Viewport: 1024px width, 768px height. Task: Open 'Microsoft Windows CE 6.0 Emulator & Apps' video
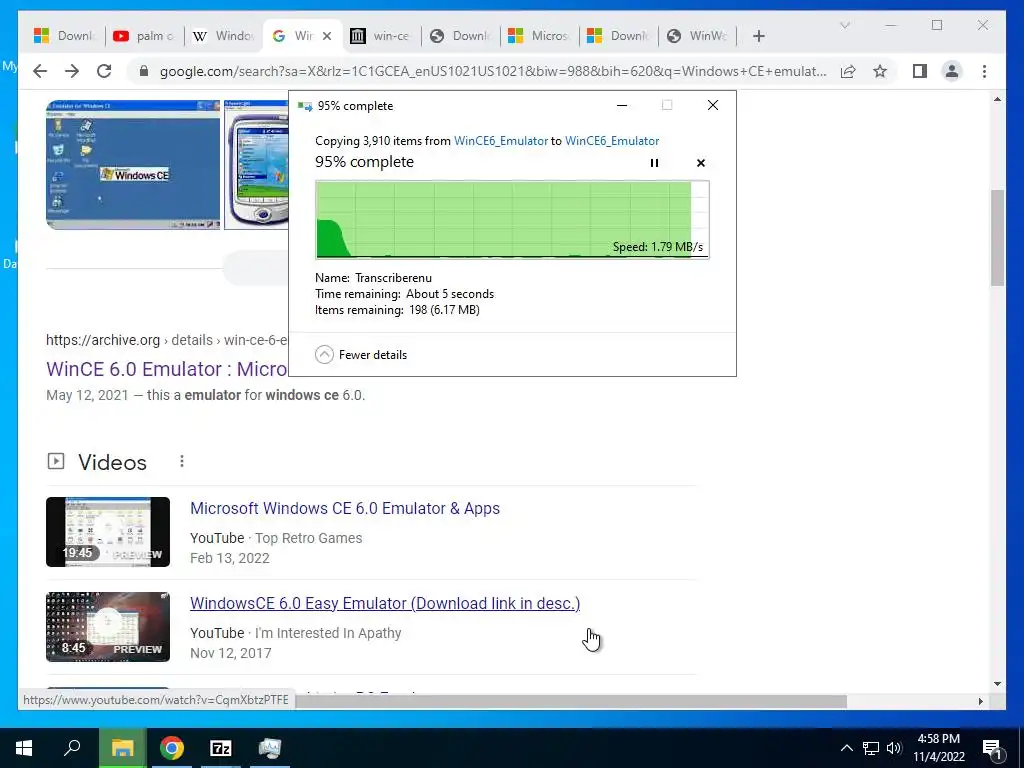pos(345,509)
